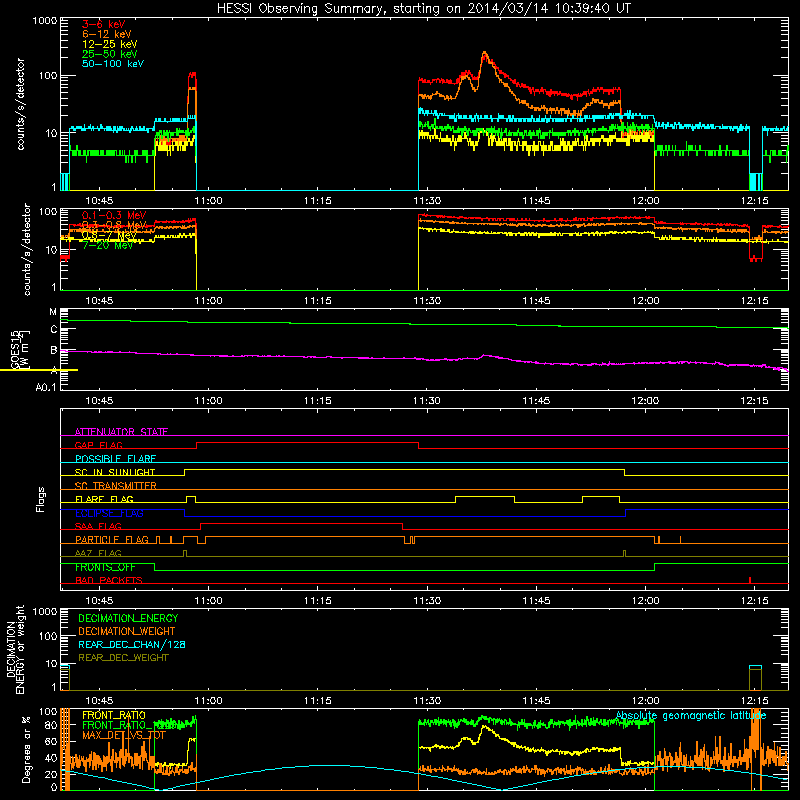The image size is (800, 800).
Task: Select the orange 6-12 keV legend label
Action: 107,34
